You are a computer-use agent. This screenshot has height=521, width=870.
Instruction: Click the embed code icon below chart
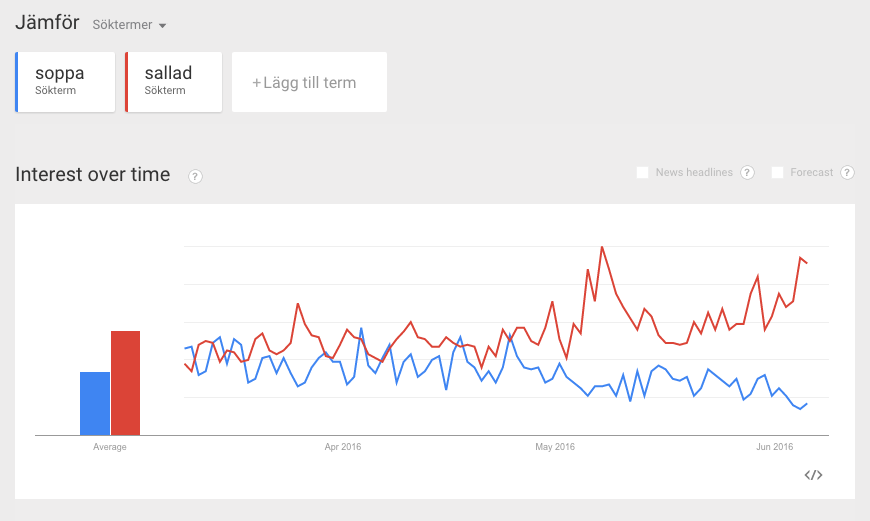coord(813,475)
